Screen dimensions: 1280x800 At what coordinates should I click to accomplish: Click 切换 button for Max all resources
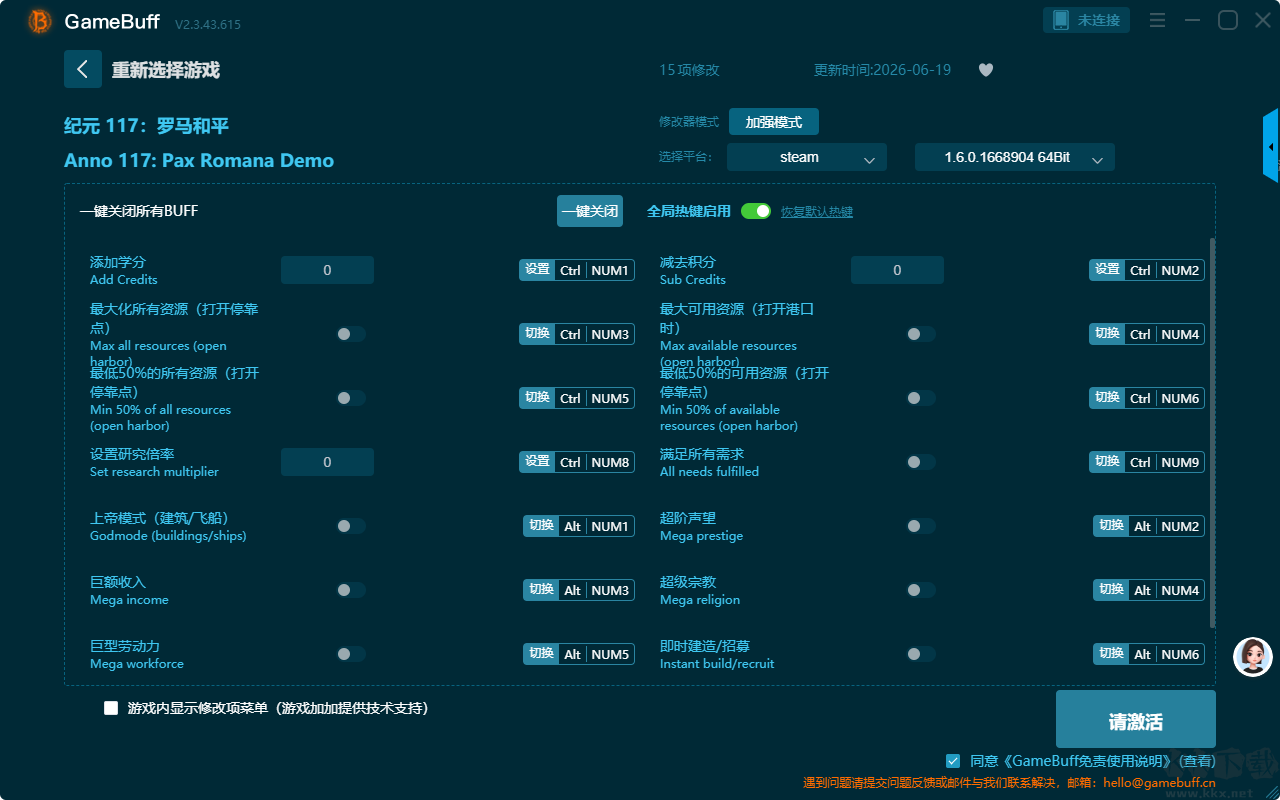point(537,334)
